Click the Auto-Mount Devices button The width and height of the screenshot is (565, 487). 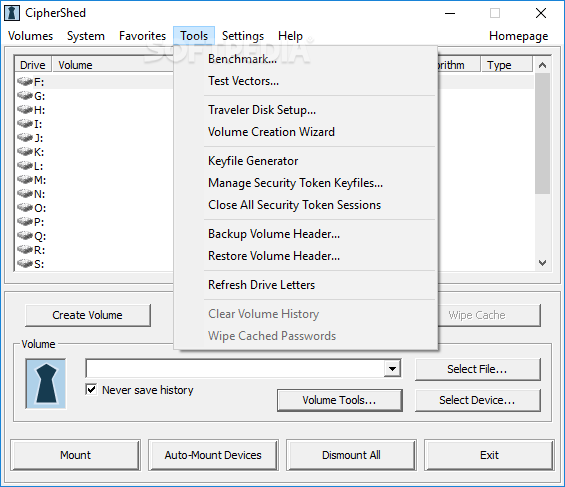[213, 455]
